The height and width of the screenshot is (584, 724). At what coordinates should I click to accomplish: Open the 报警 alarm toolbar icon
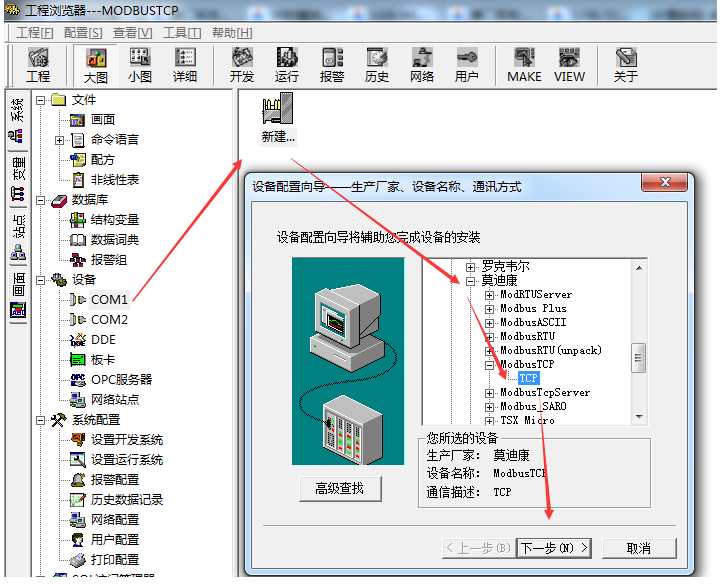click(332, 65)
